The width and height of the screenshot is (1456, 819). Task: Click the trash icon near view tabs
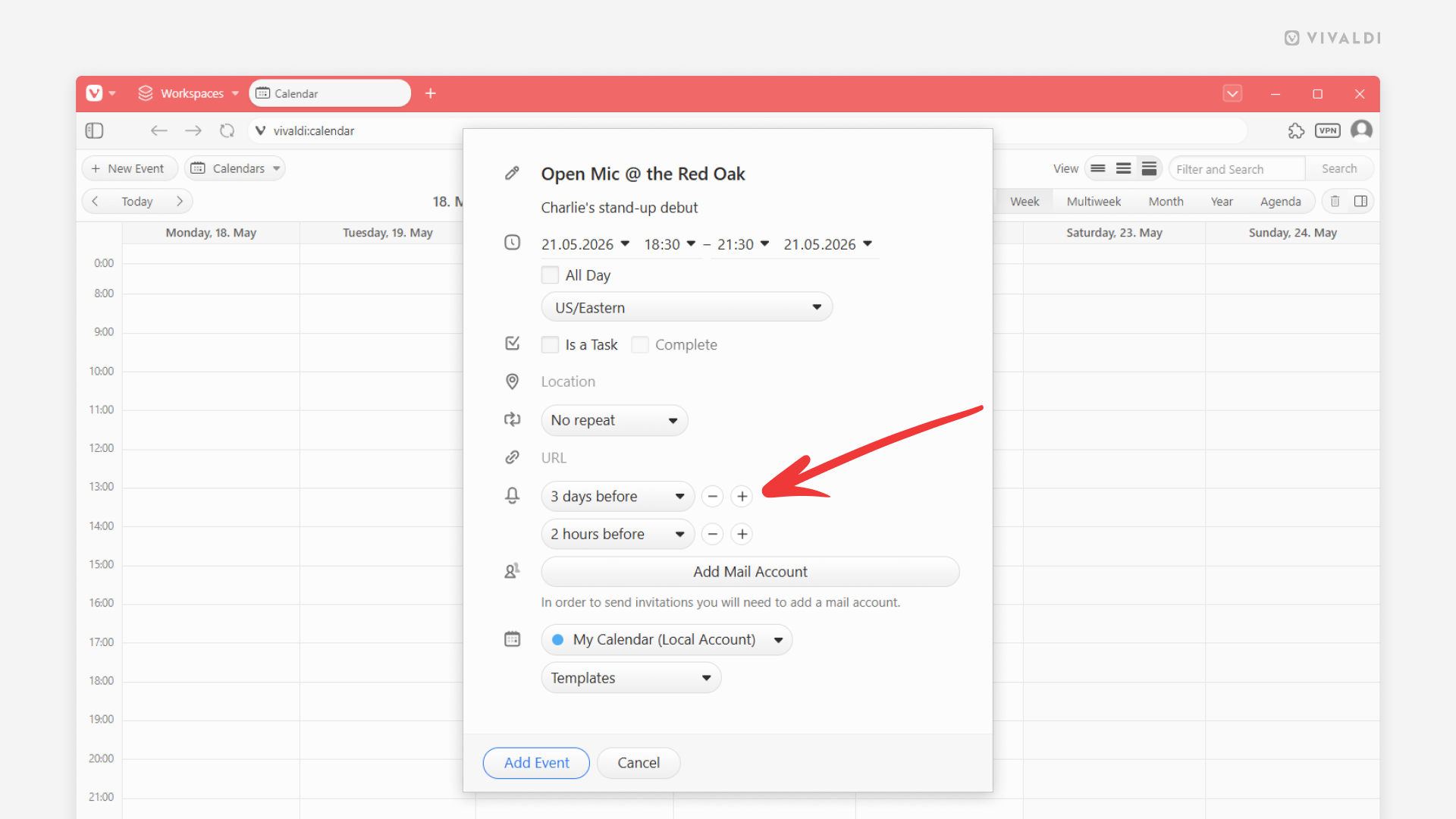[x=1335, y=201]
